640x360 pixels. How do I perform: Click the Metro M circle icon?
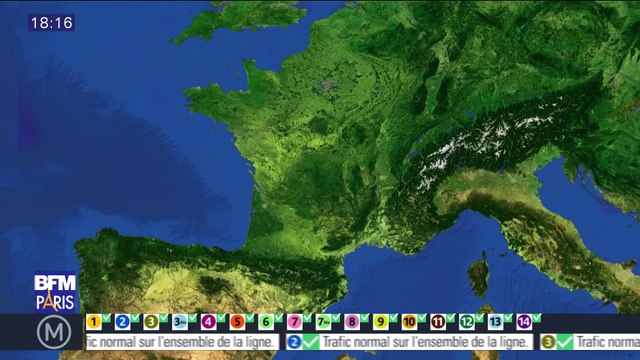[54, 332]
